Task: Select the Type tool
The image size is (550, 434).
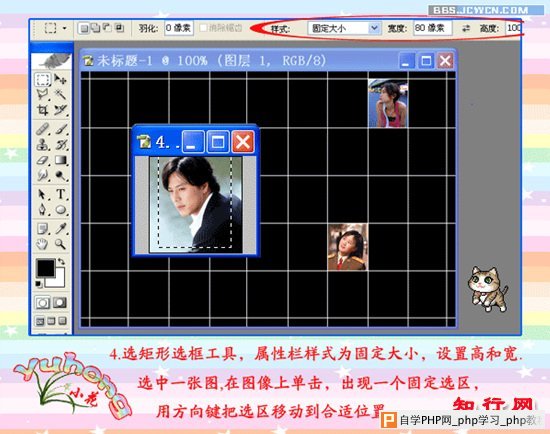Action: [61, 194]
